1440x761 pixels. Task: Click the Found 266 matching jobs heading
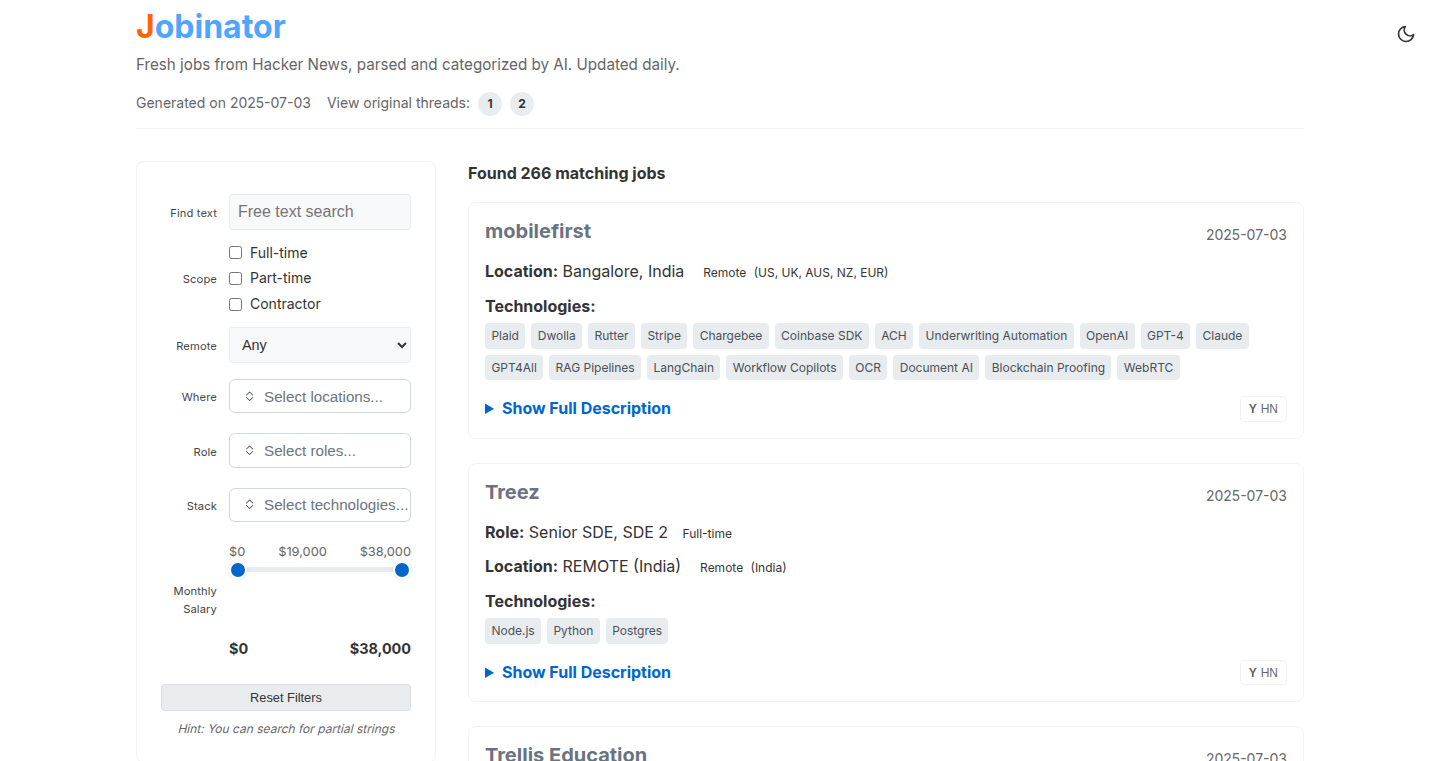[566, 173]
